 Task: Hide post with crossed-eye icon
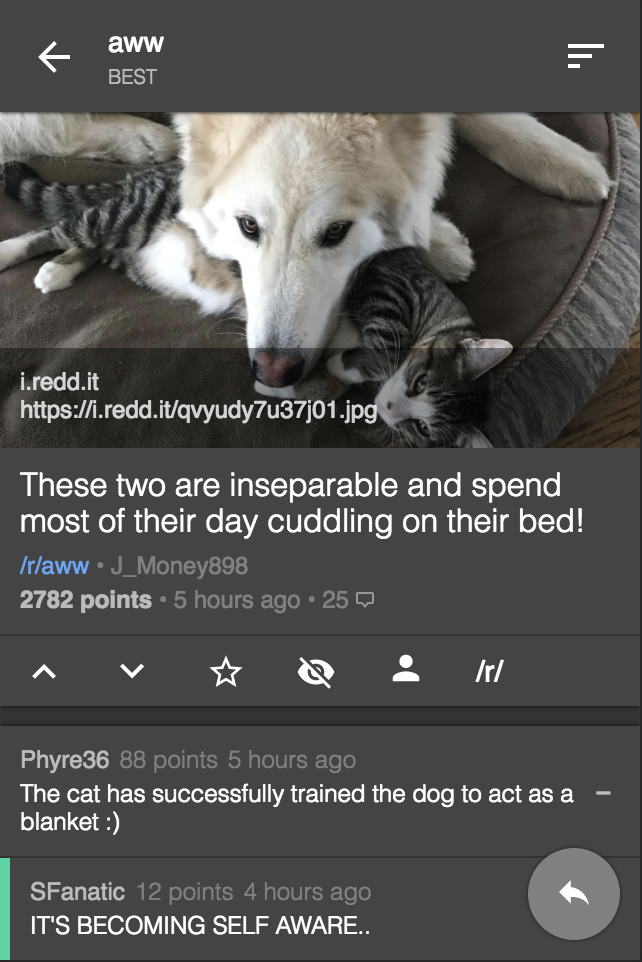[x=315, y=671]
